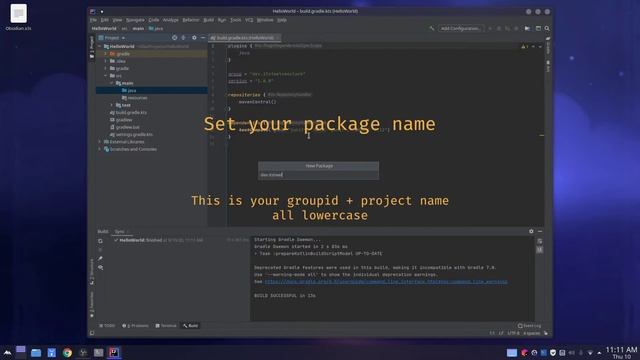Click expand/collapse all icon in Project panel header
The image size is (640, 360).
[x=184, y=38]
